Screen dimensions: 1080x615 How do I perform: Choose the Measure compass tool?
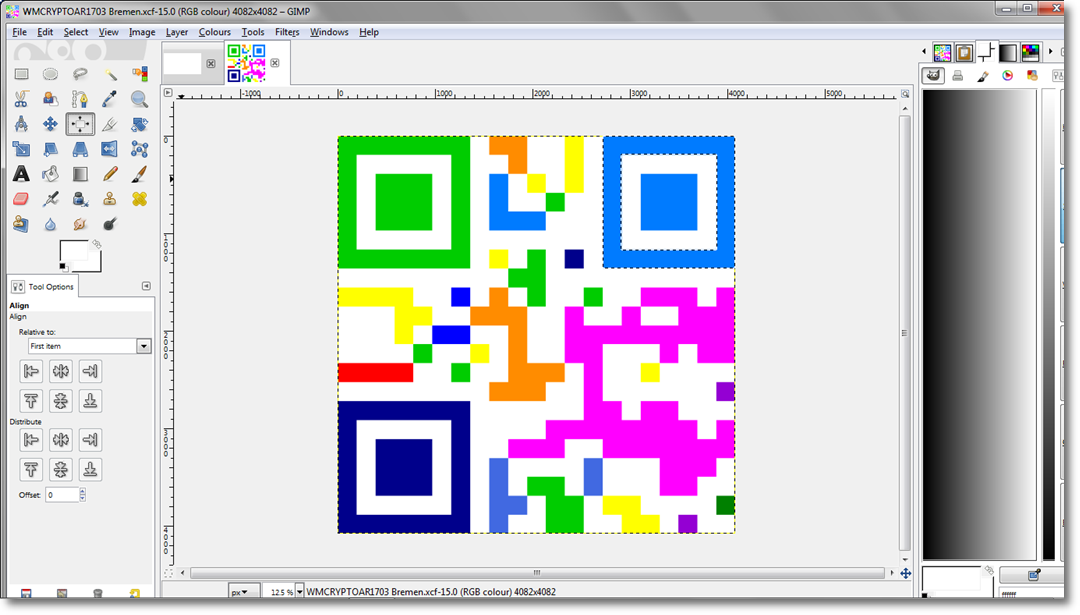click(21, 124)
